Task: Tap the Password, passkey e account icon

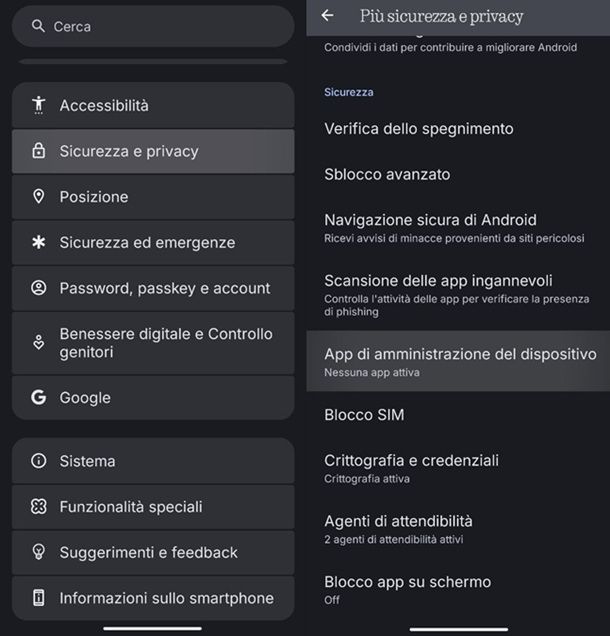Action: point(39,288)
